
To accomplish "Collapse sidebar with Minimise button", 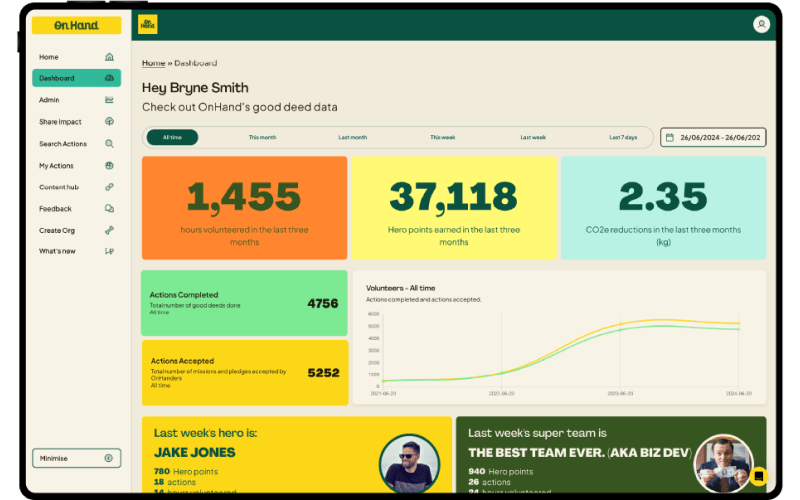I will coord(76,458).
